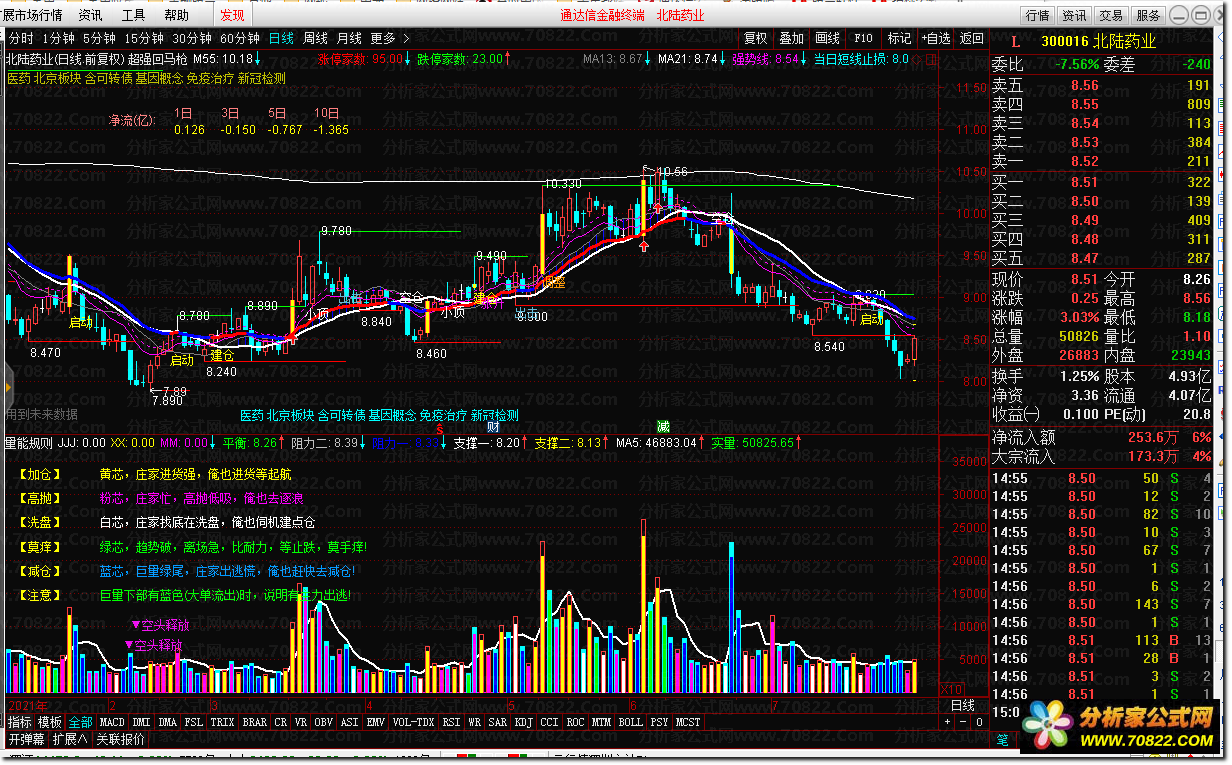Switch chart to 30分钟 period
This screenshot has height=765, width=1232.
[x=192, y=38]
